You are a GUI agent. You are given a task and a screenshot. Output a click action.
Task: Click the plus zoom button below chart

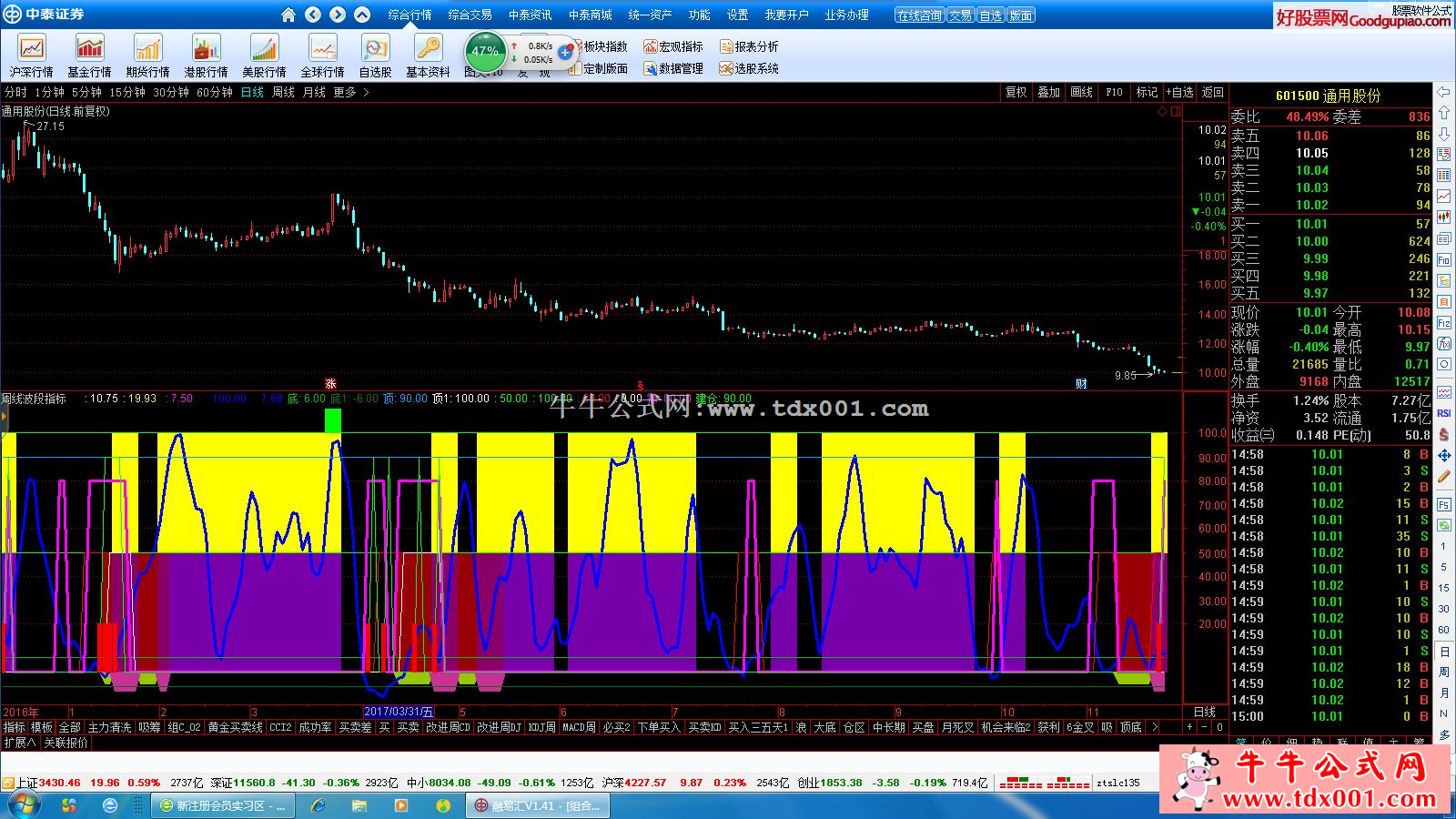click(1189, 727)
